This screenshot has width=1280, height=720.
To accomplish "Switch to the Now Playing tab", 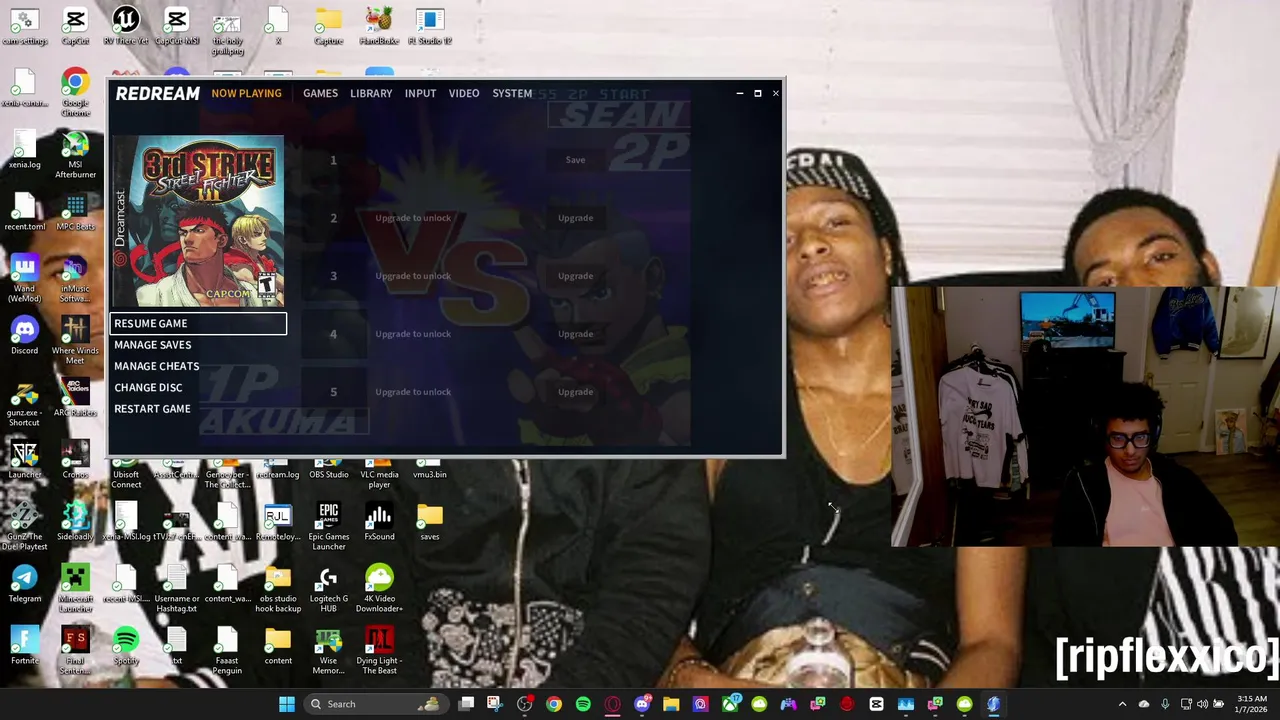I will [246, 93].
